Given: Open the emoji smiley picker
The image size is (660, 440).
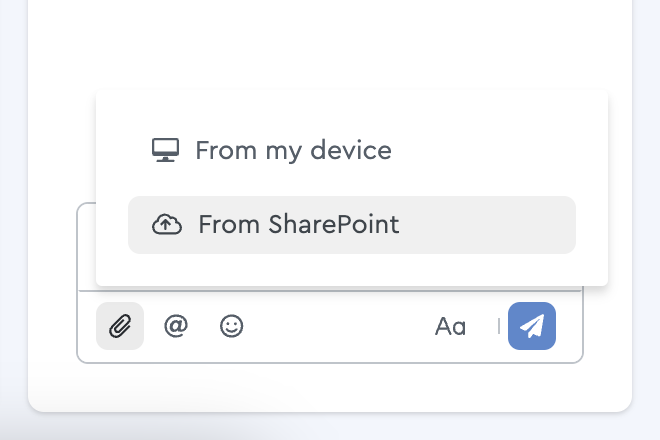Looking at the screenshot, I should click(x=232, y=326).
